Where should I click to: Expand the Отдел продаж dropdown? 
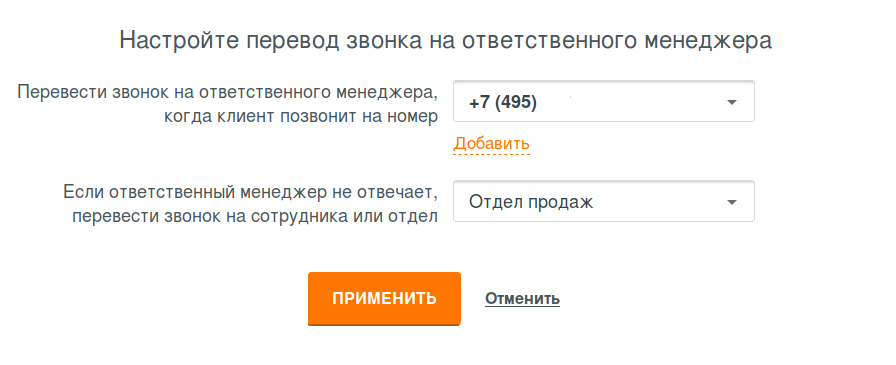pos(603,202)
